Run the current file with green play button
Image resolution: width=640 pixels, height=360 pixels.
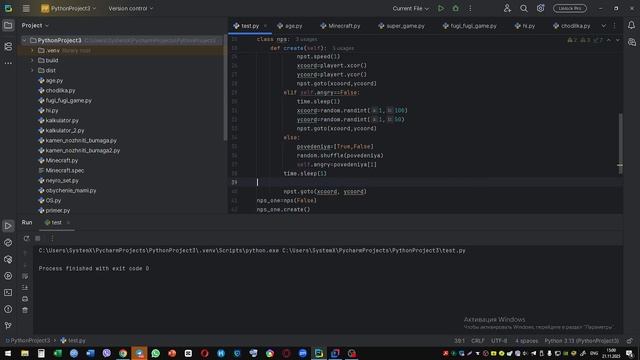[x=441, y=8]
